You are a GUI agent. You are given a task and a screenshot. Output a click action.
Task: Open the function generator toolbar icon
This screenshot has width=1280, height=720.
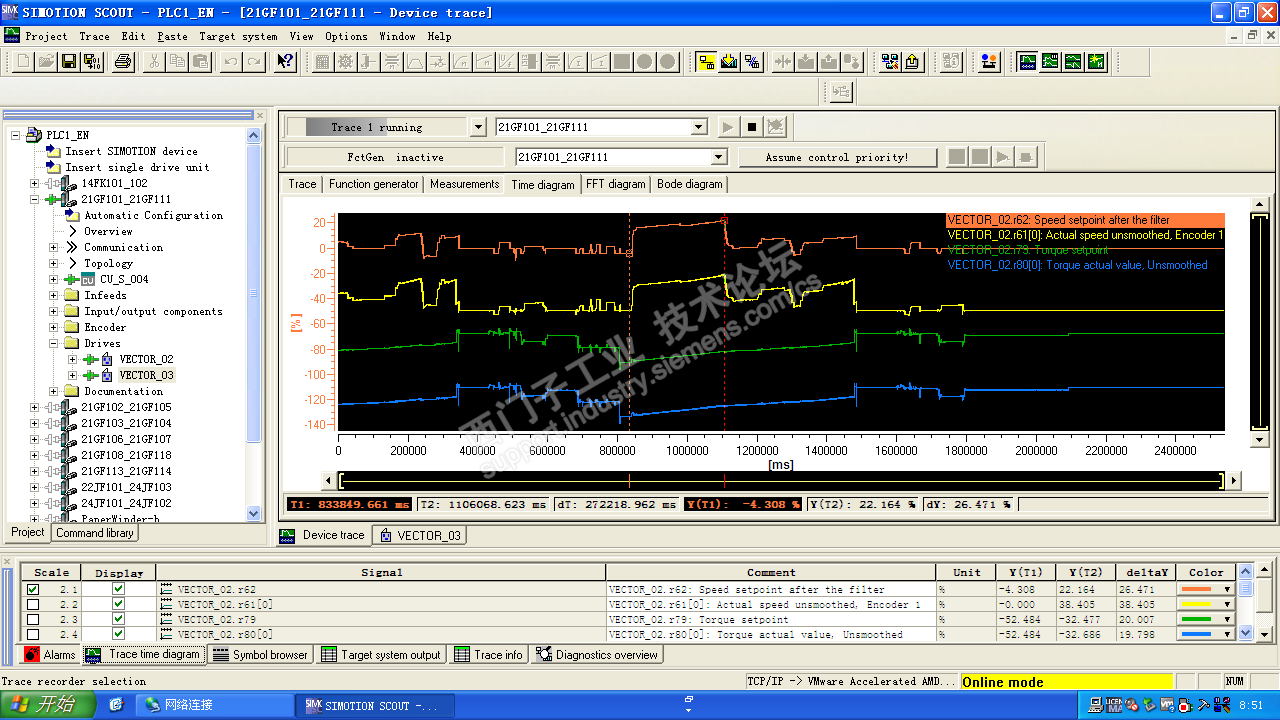(x=1050, y=62)
